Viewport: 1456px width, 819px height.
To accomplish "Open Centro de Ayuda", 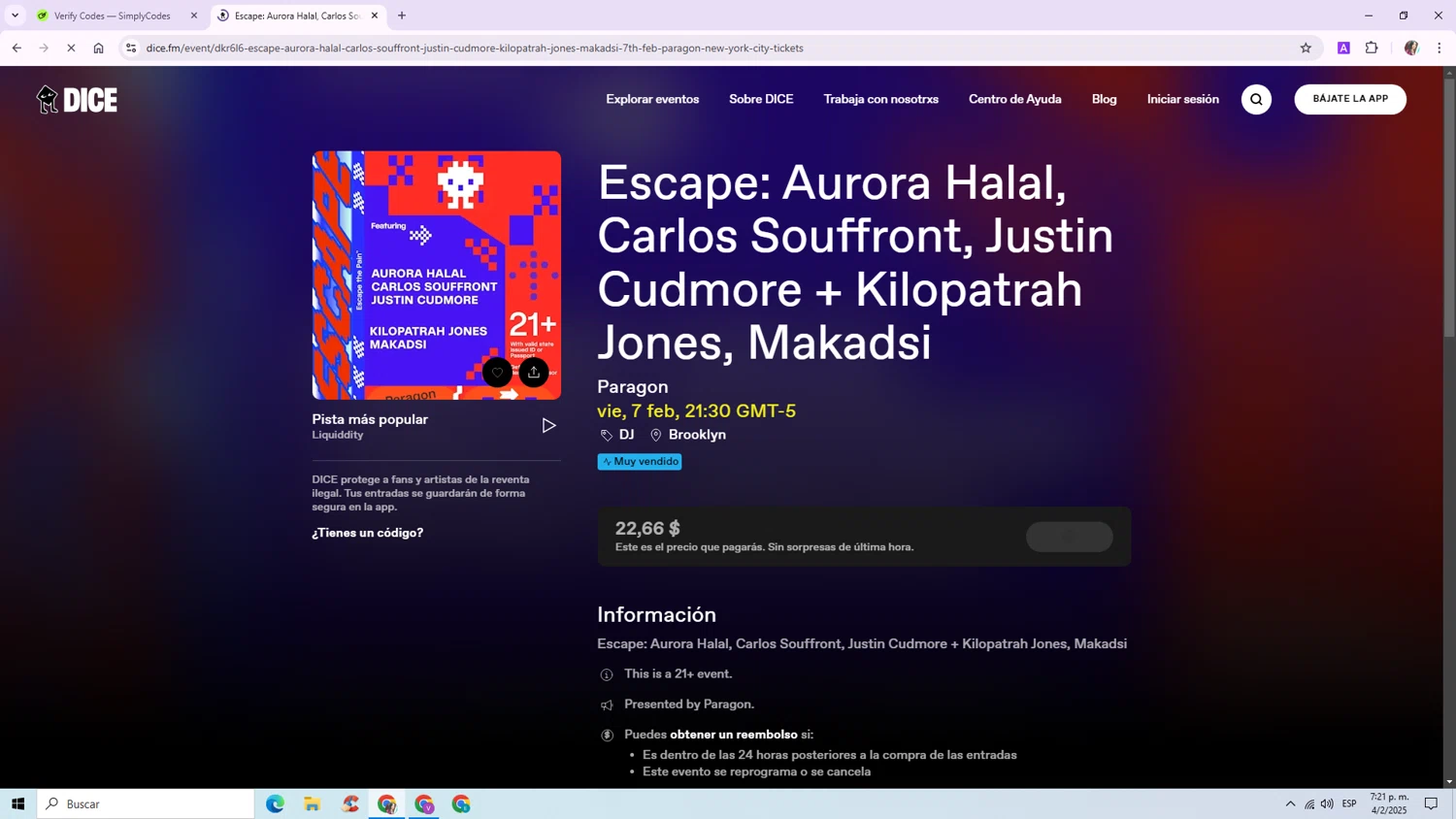I will click(1014, 99).
